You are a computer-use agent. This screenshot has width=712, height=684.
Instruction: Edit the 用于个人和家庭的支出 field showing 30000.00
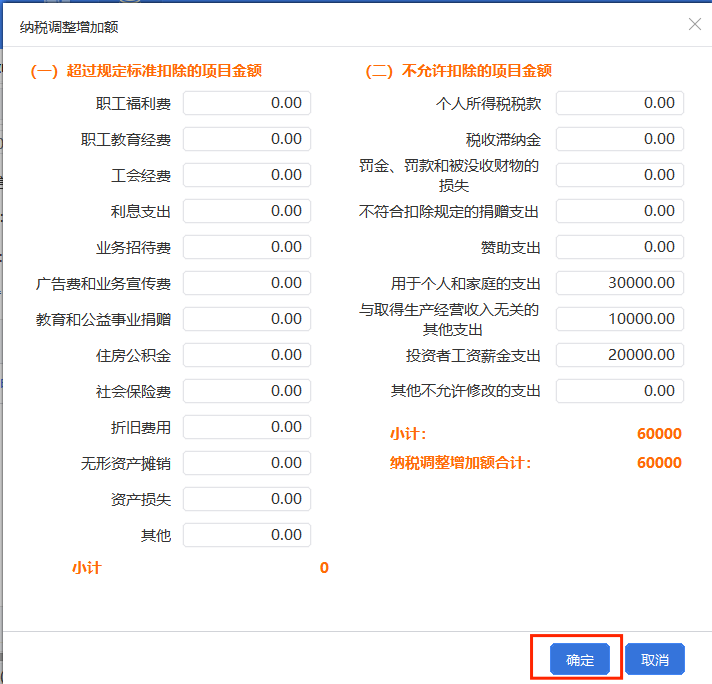[620, 283]
